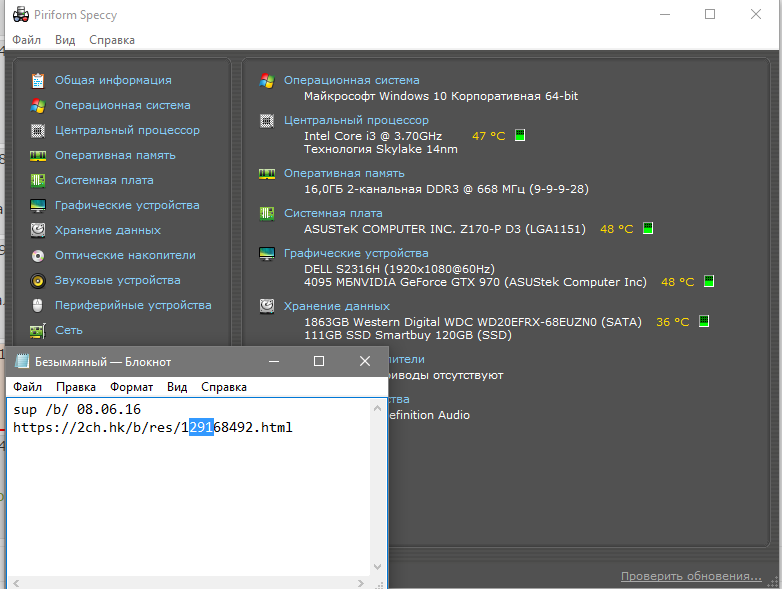Open sidebar section Общая информация
This screenshot has width=782, height=589.
[x=113, y=80]
